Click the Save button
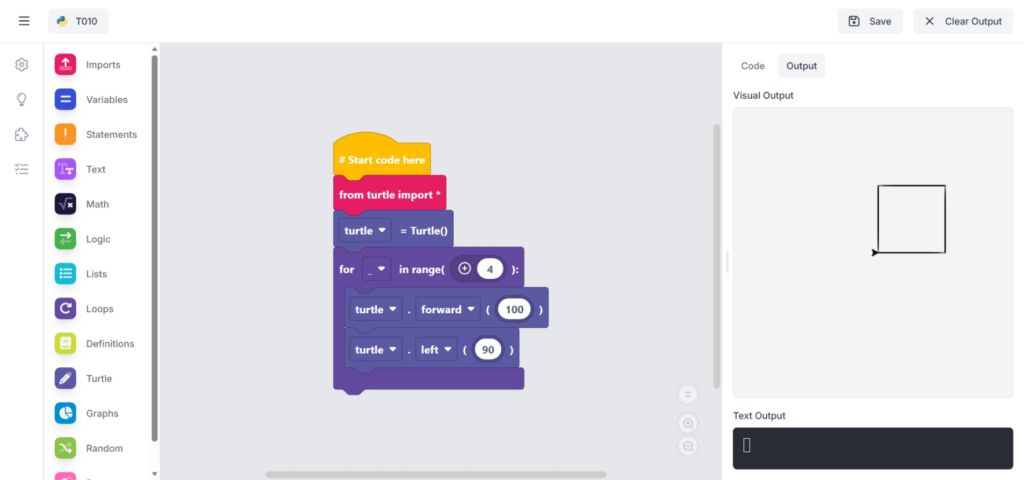The width and height of the screenshot is (1024, 480). pyautogui.click(x=869, y=21)
